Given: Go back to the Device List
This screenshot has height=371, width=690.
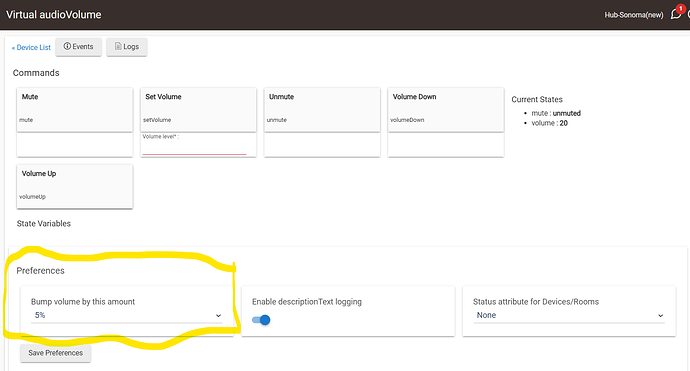Looking at the screenshot, I should click(x=31, y=48).
